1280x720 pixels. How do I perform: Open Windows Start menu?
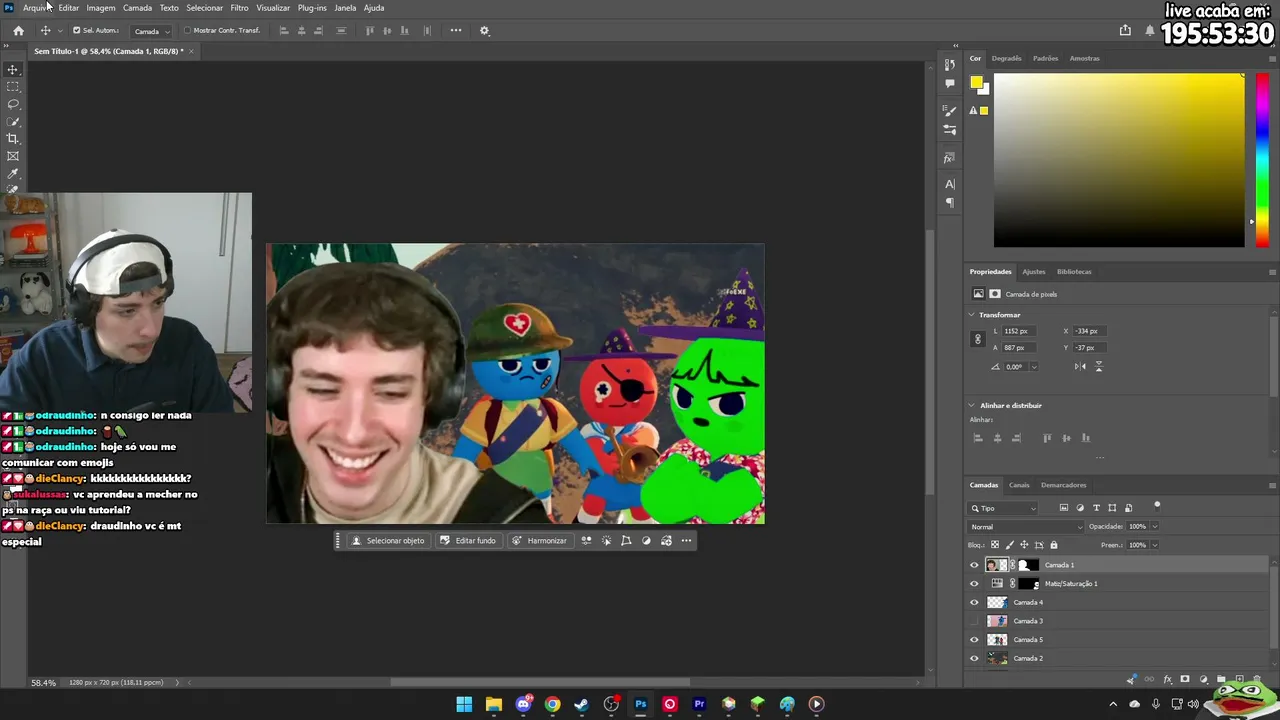pos(464,704)
